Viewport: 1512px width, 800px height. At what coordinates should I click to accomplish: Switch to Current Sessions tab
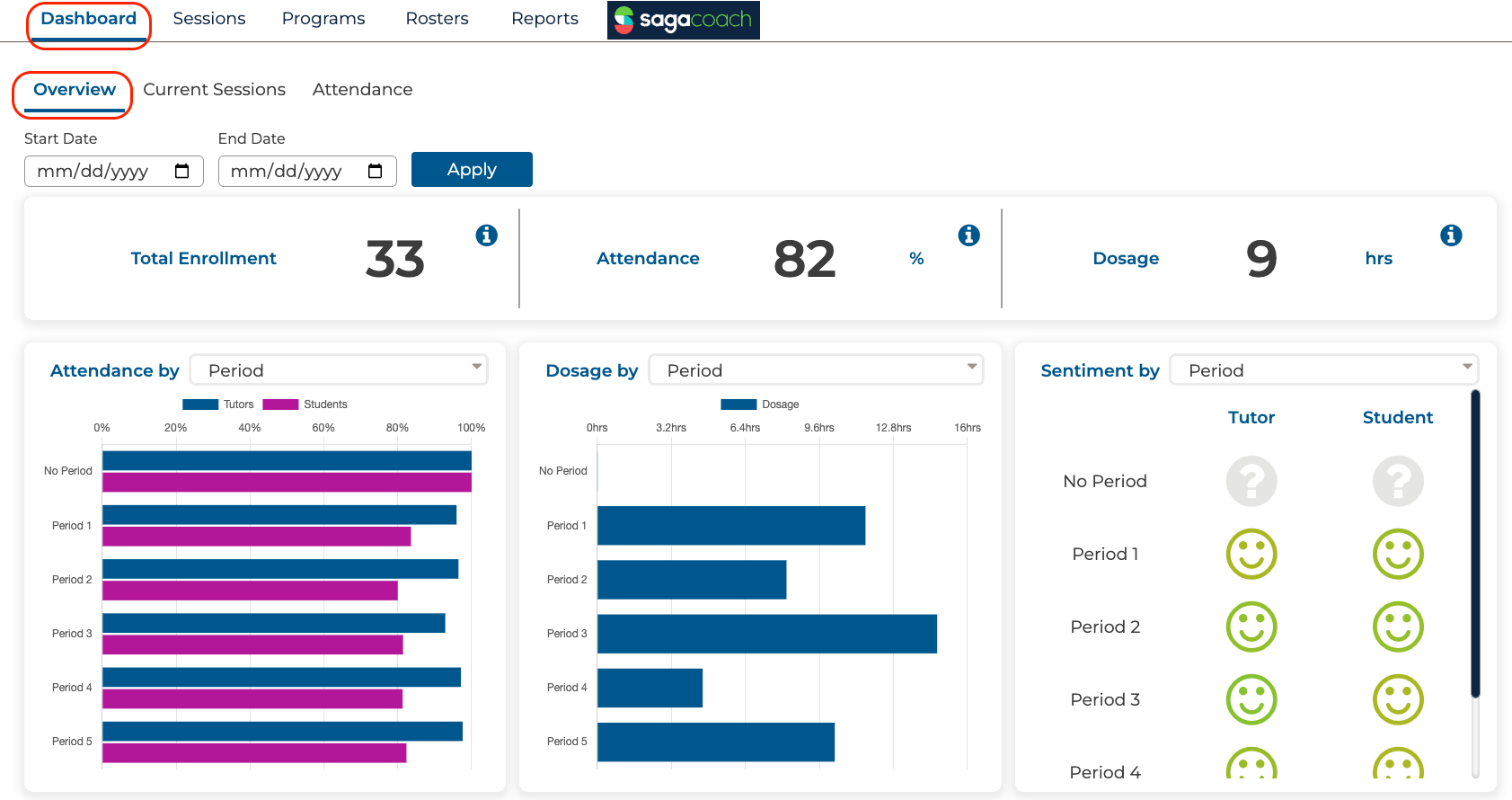coord(215,90)
